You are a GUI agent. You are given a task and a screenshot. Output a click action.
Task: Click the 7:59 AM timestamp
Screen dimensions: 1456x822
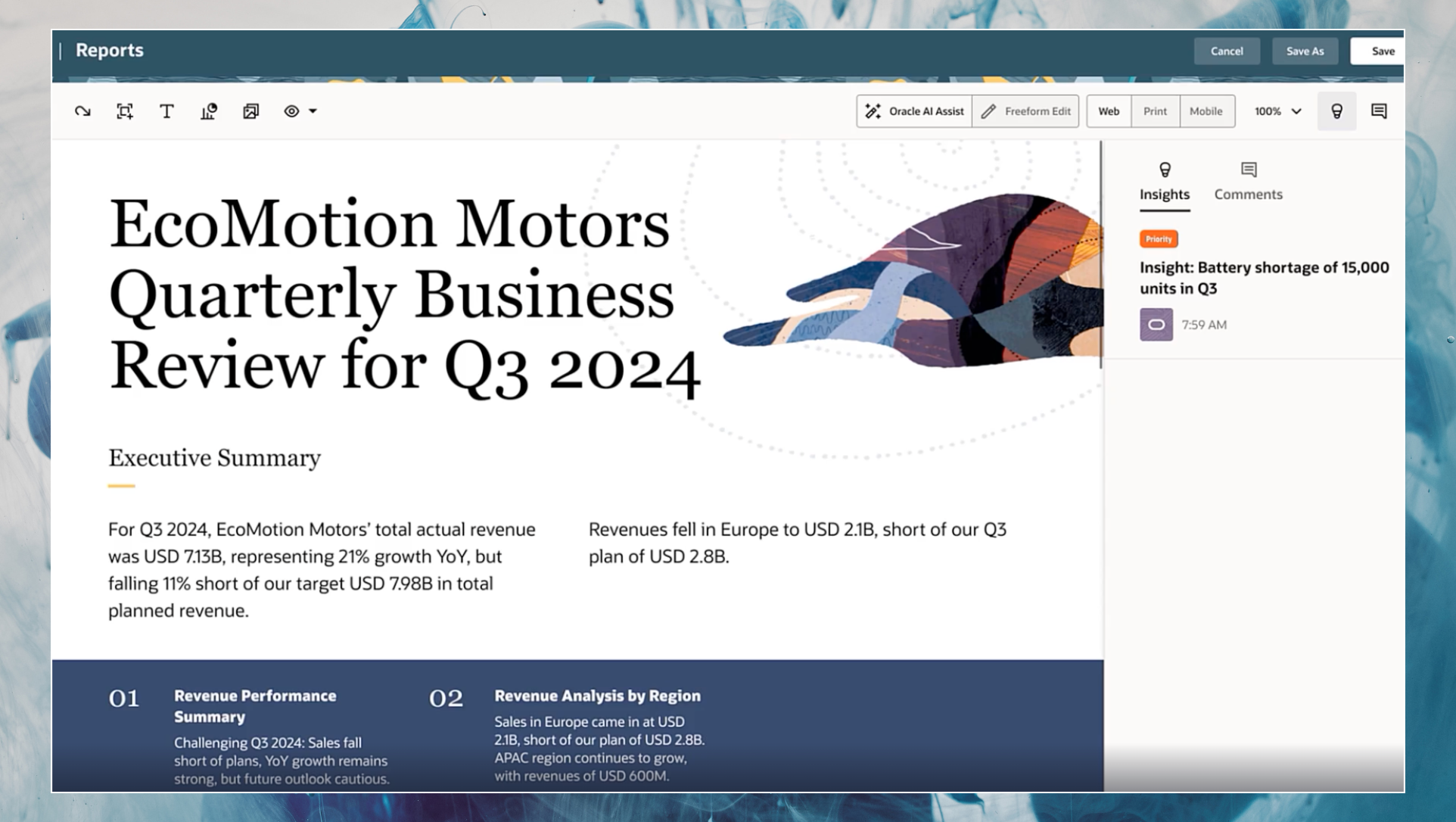pos(1204,325)
